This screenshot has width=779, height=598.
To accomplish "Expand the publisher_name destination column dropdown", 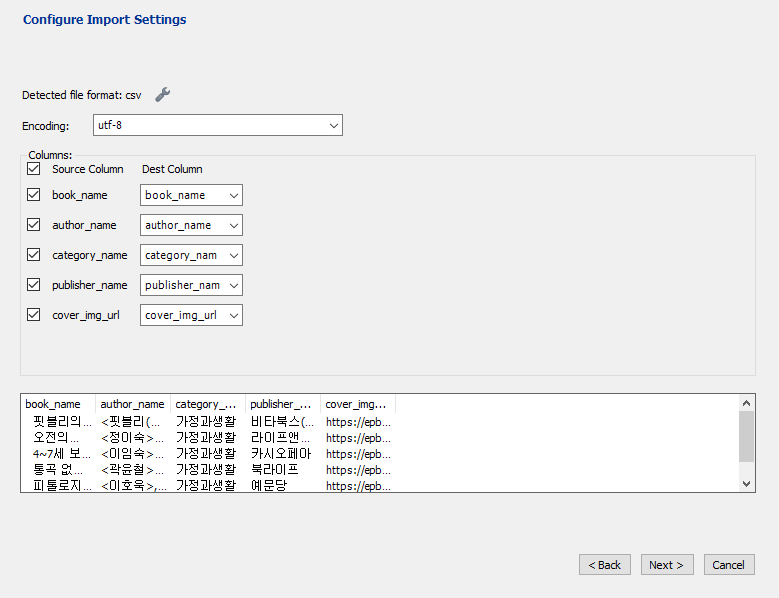I will click(x=192, y=285).
